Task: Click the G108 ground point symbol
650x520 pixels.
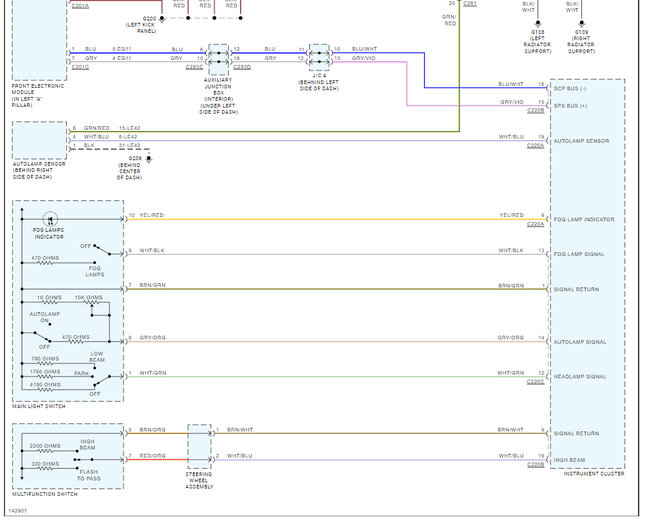Action: pos(538,24)
